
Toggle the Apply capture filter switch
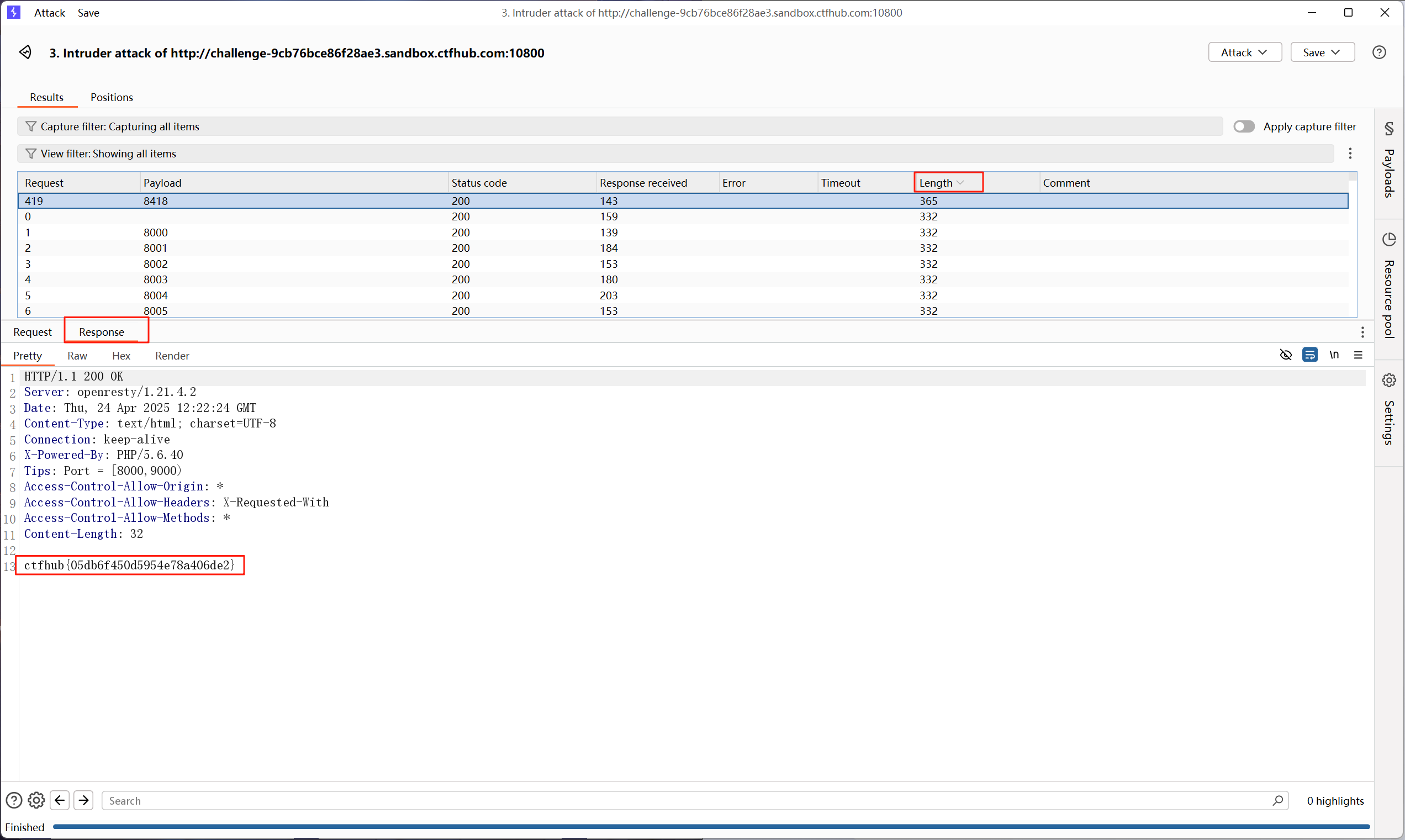[x=1244, y=126]
